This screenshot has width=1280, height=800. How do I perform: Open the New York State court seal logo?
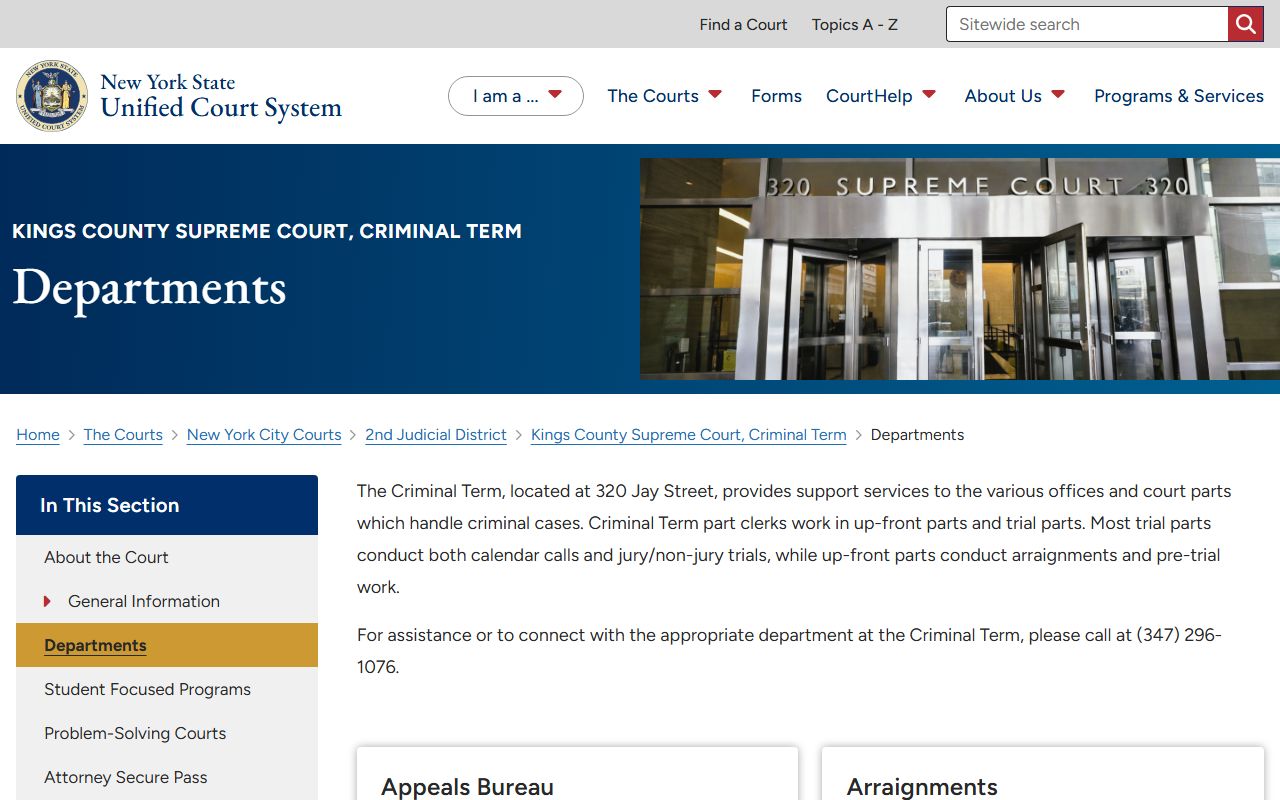52,96
